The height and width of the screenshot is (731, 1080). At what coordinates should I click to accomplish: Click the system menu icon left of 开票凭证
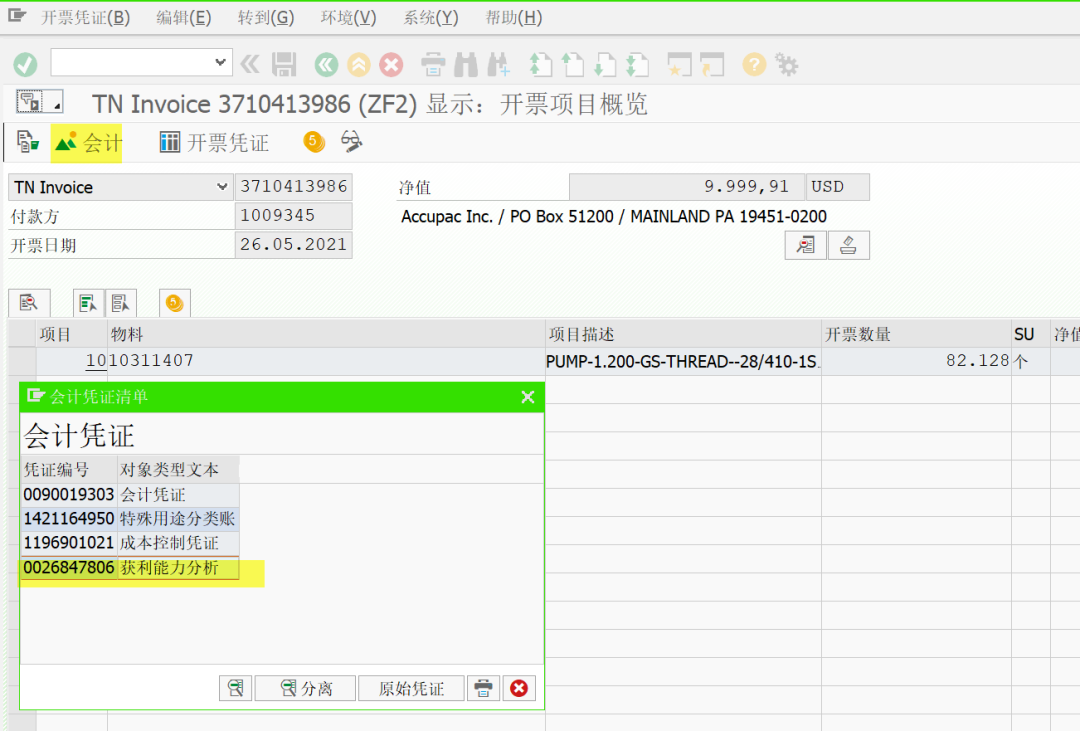point(17,16)
